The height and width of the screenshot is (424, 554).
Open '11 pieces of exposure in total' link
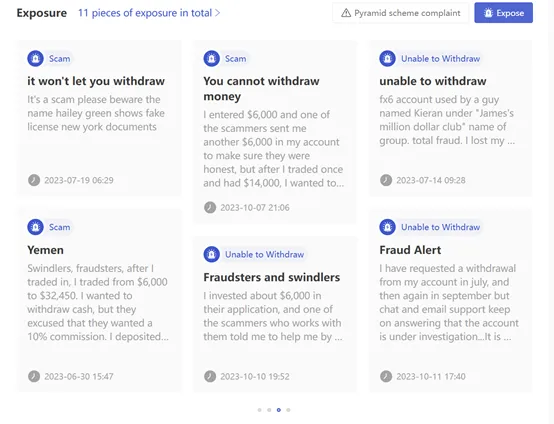[145, 13]
